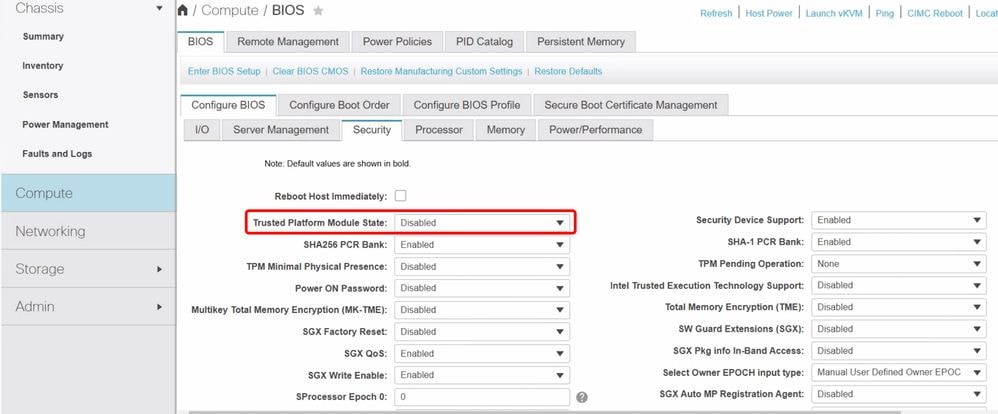Click the Launch vKVM link

pyautogui.click(x=833, y=13)
